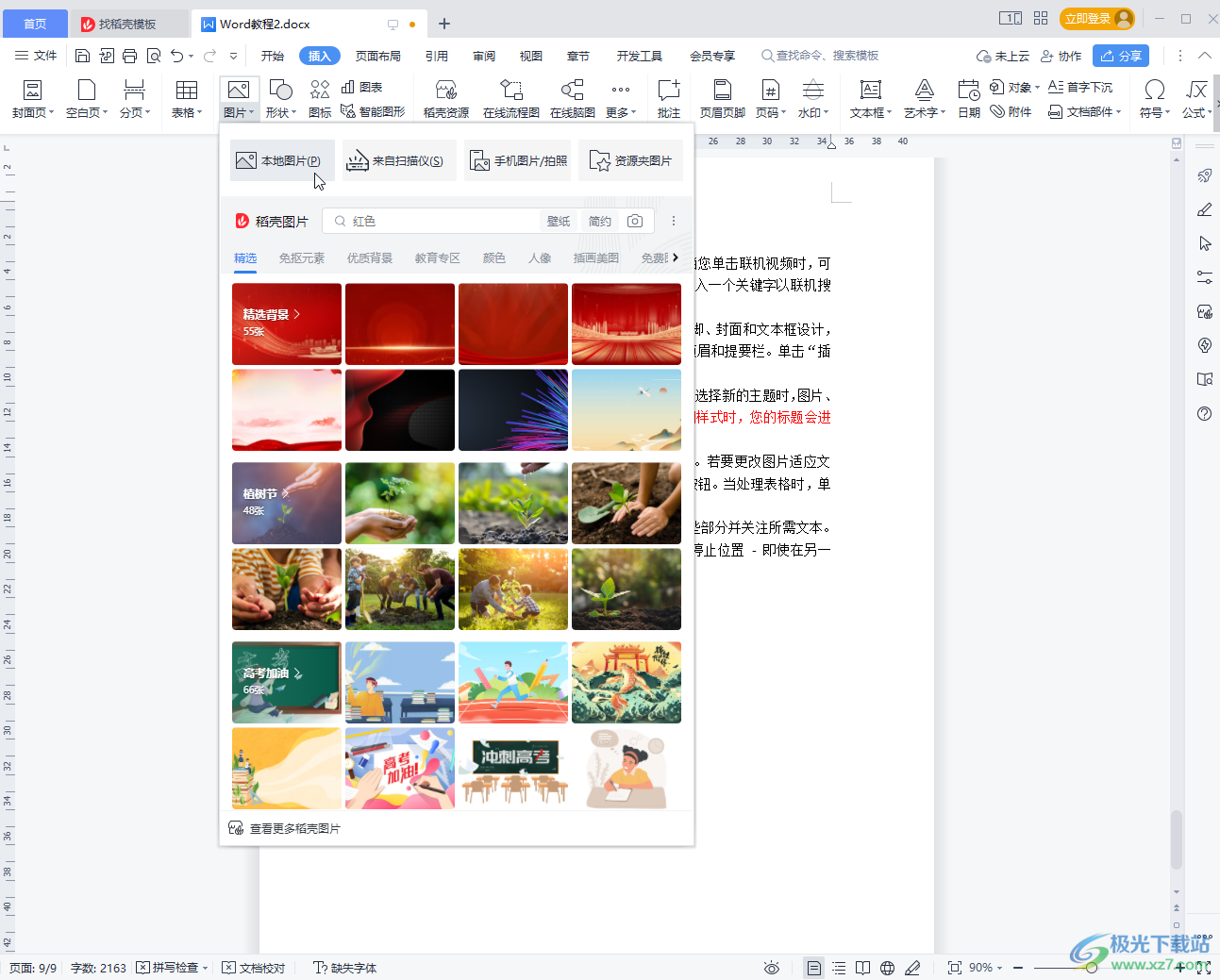Open the 文本框 text box tool
This screenshot has width=1220, height=980.
point(871,99)
